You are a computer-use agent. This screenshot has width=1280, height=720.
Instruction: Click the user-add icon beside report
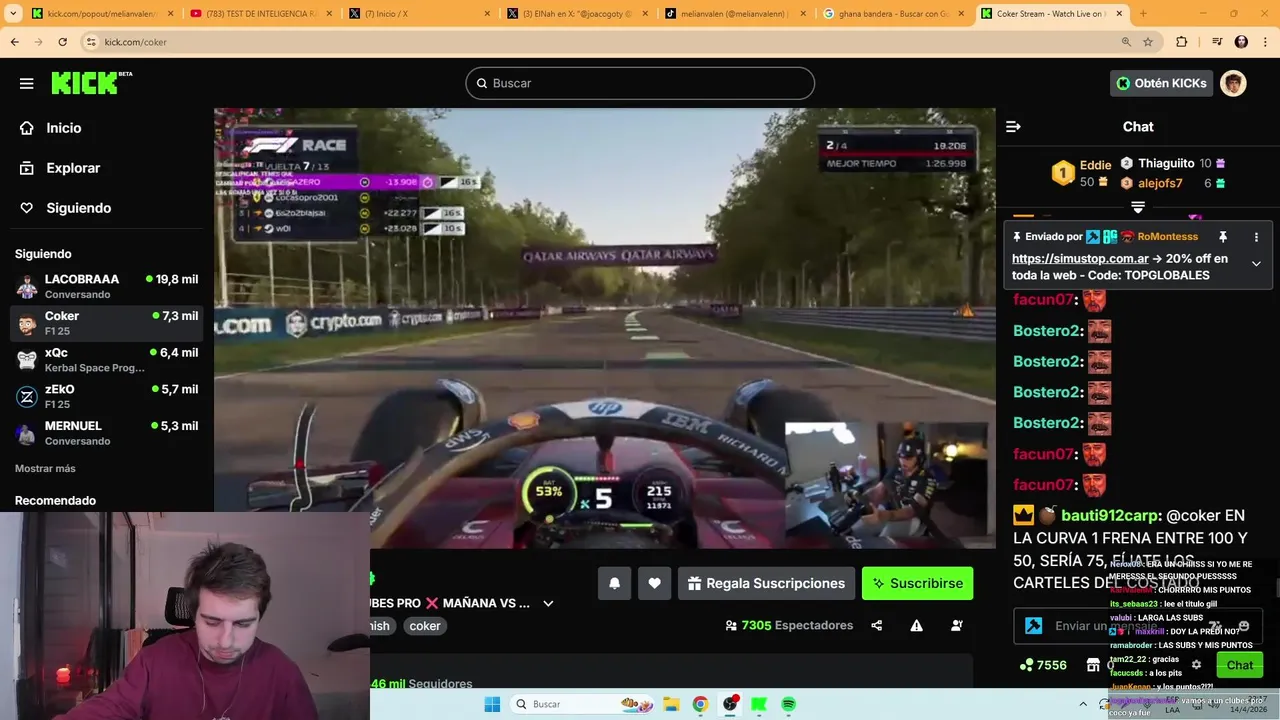tap(957, 625)
